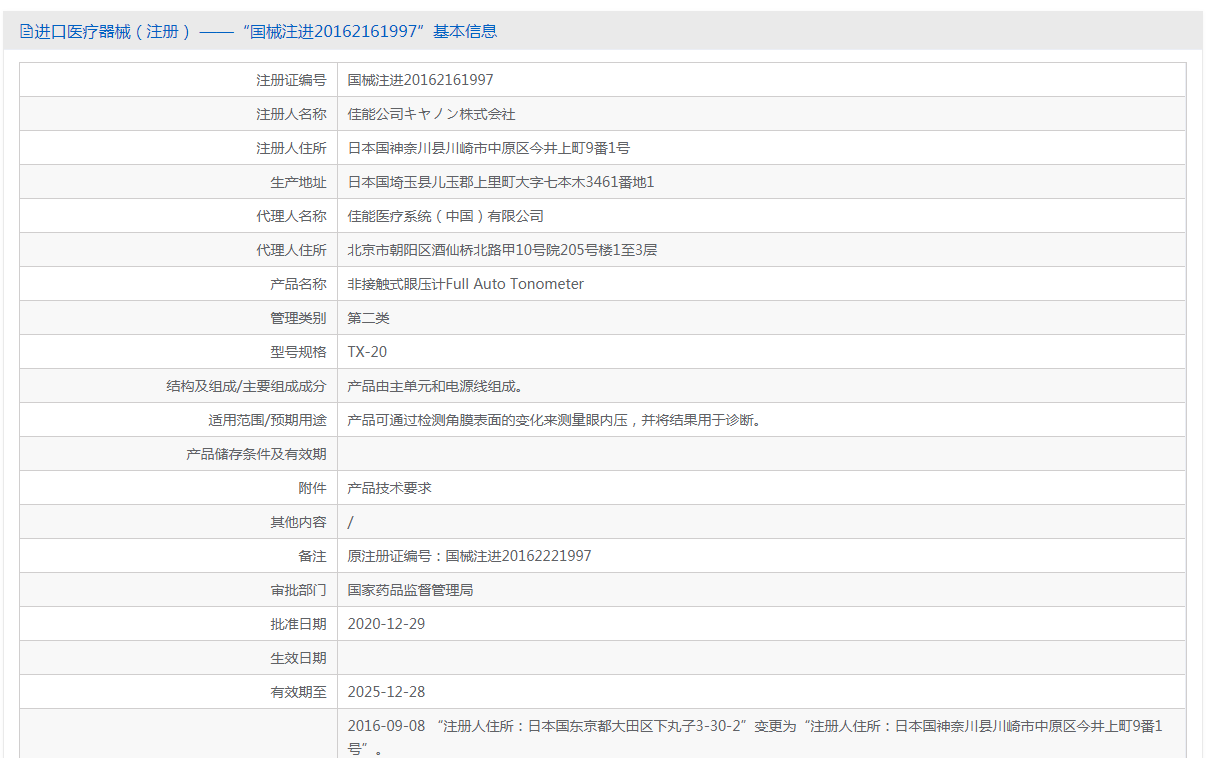
Task: Click the 生效日期 label
Action: point(298,658)
